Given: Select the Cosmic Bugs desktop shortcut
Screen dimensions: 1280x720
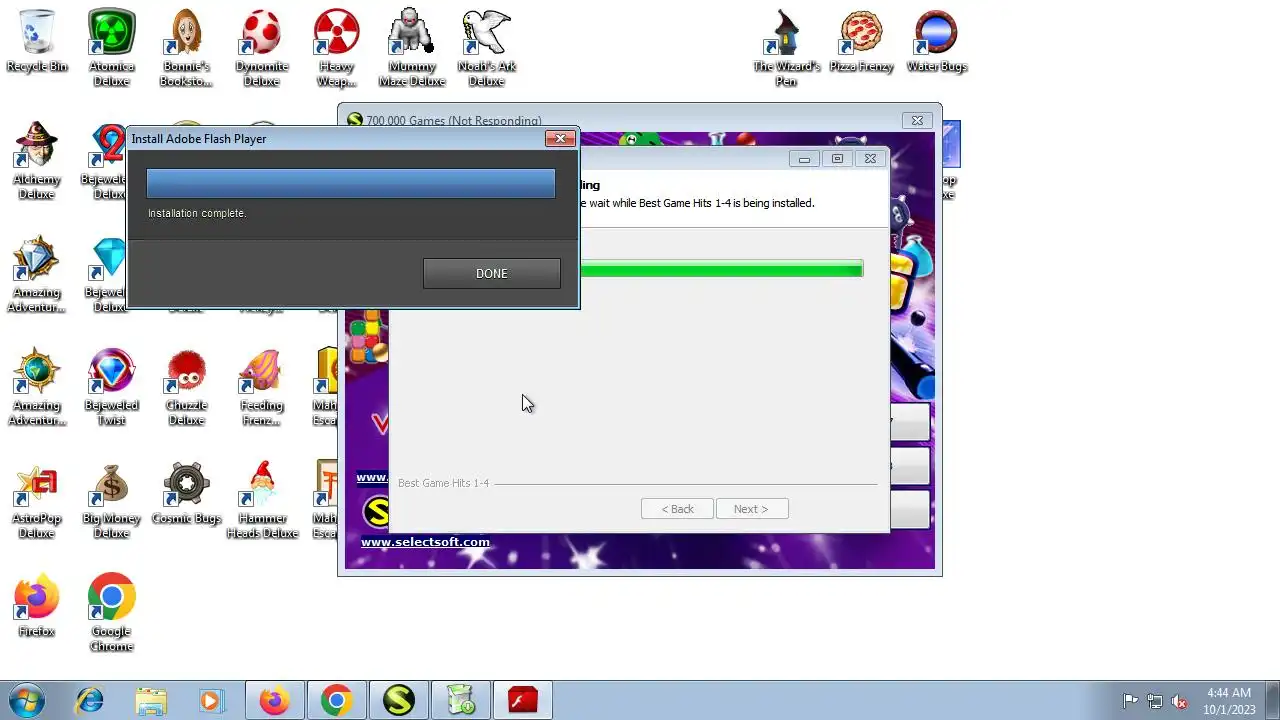Looking at the screenshot, I should click(x=186, y=494).
